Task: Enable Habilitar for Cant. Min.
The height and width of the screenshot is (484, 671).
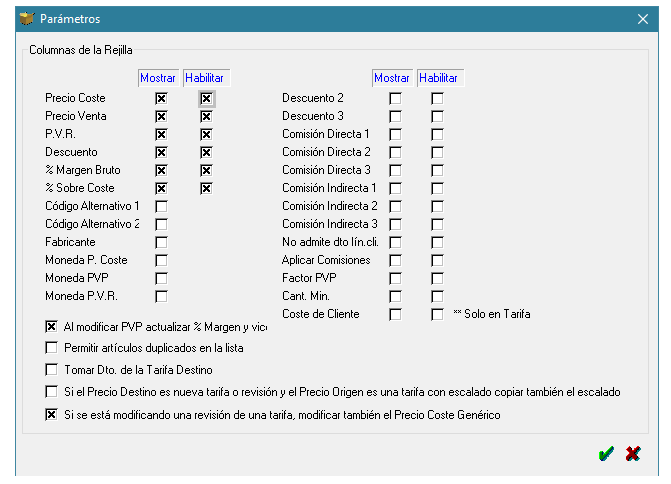Action: pyautogui.click(x=437, y=296)
